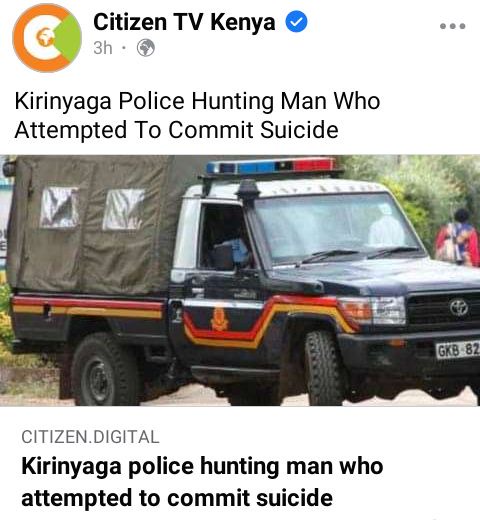The height and width of the screenshot is (520, 480).
Task: Open the bold Kirinyaga police article headline
Action: point(202,482)
